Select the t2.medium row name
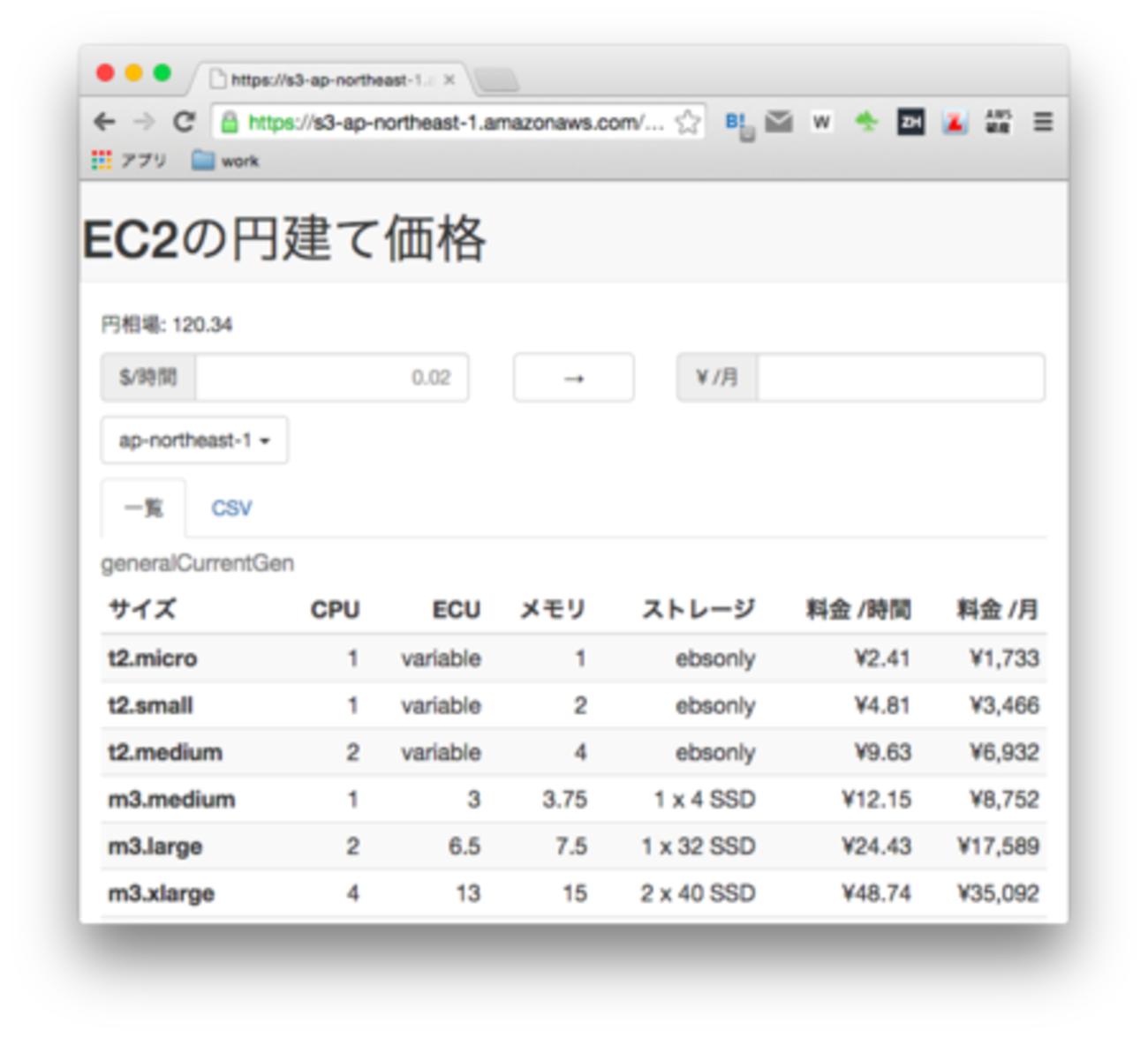This screenshot has height=1038, width=1148. coord(165,752)
